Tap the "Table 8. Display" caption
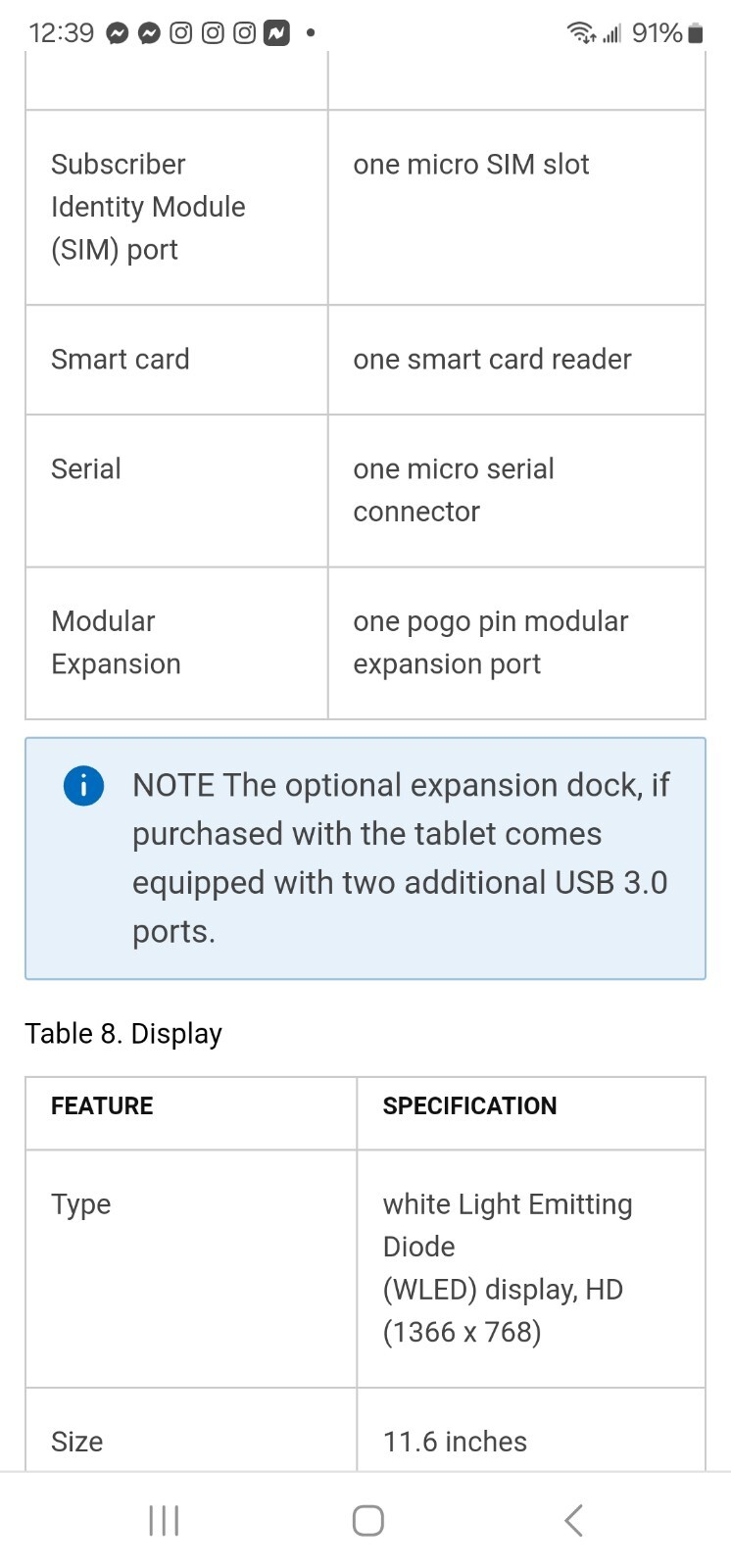Viewport: 731px width, 1568px height. [123, 1034]
